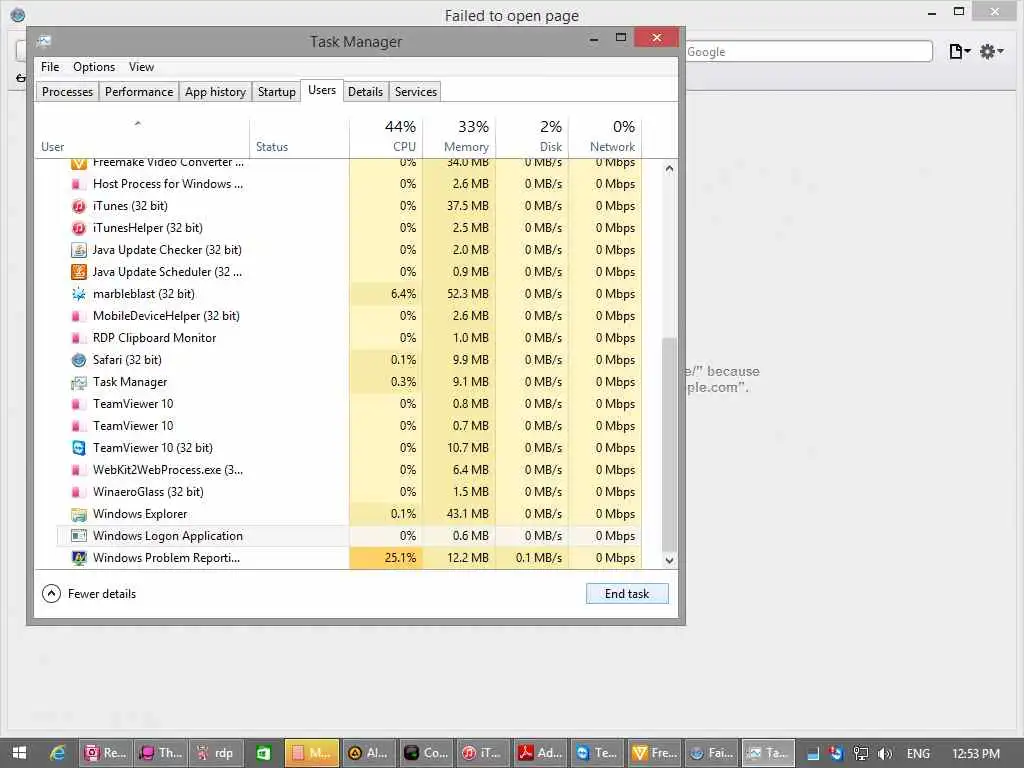Screen dimensions: 1024x768
Task: Open the File menu
Action: (x=50, y=67)
